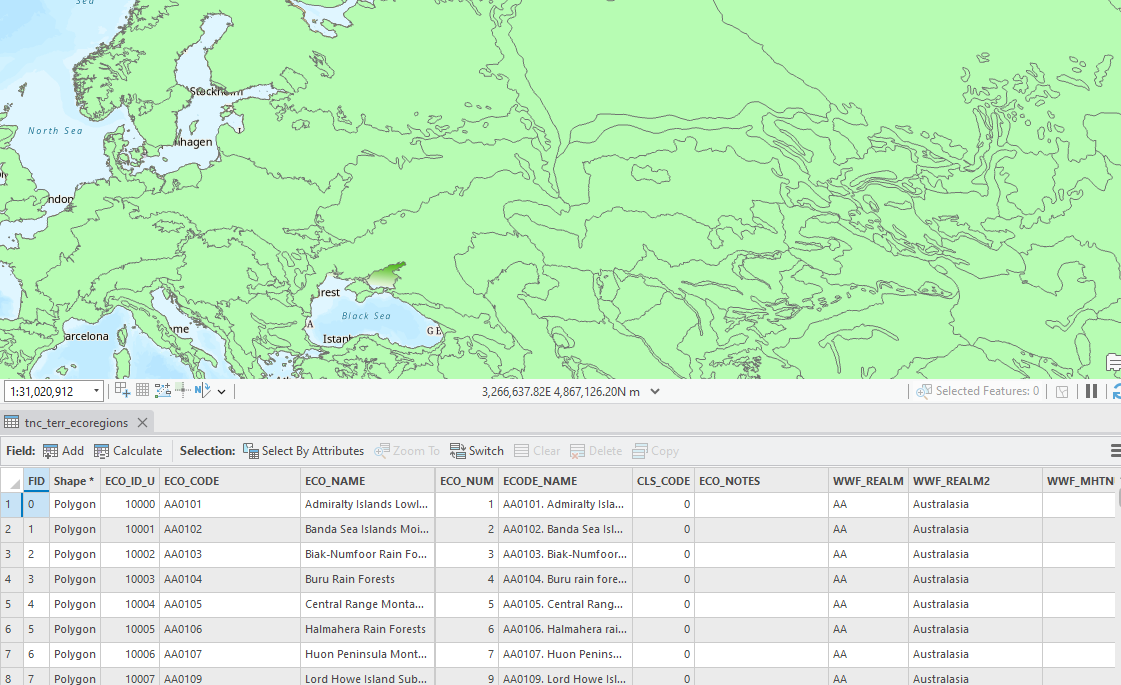The width and height of the screenshot is (1121, 685).
Task: Open Select By Attributes
Action: click(303, 451)
